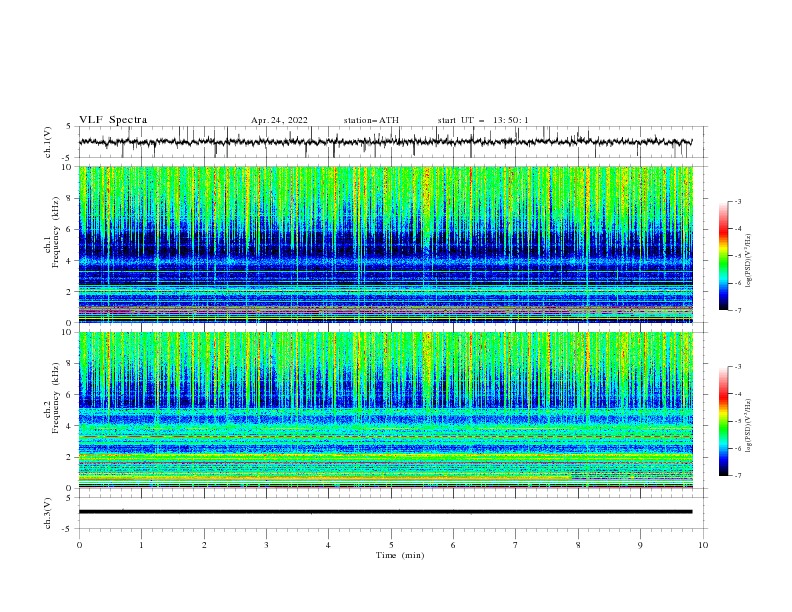The width and height of the screenshot is (792, 612).
Task: Click the ch.1 time-series waveform trace
Action: pos(385,142)
